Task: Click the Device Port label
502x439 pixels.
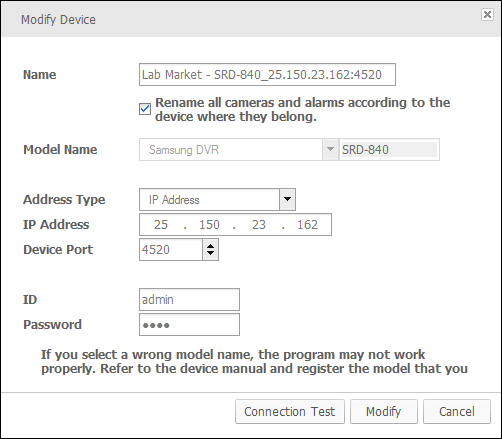Action: click(x=58, y=250)
